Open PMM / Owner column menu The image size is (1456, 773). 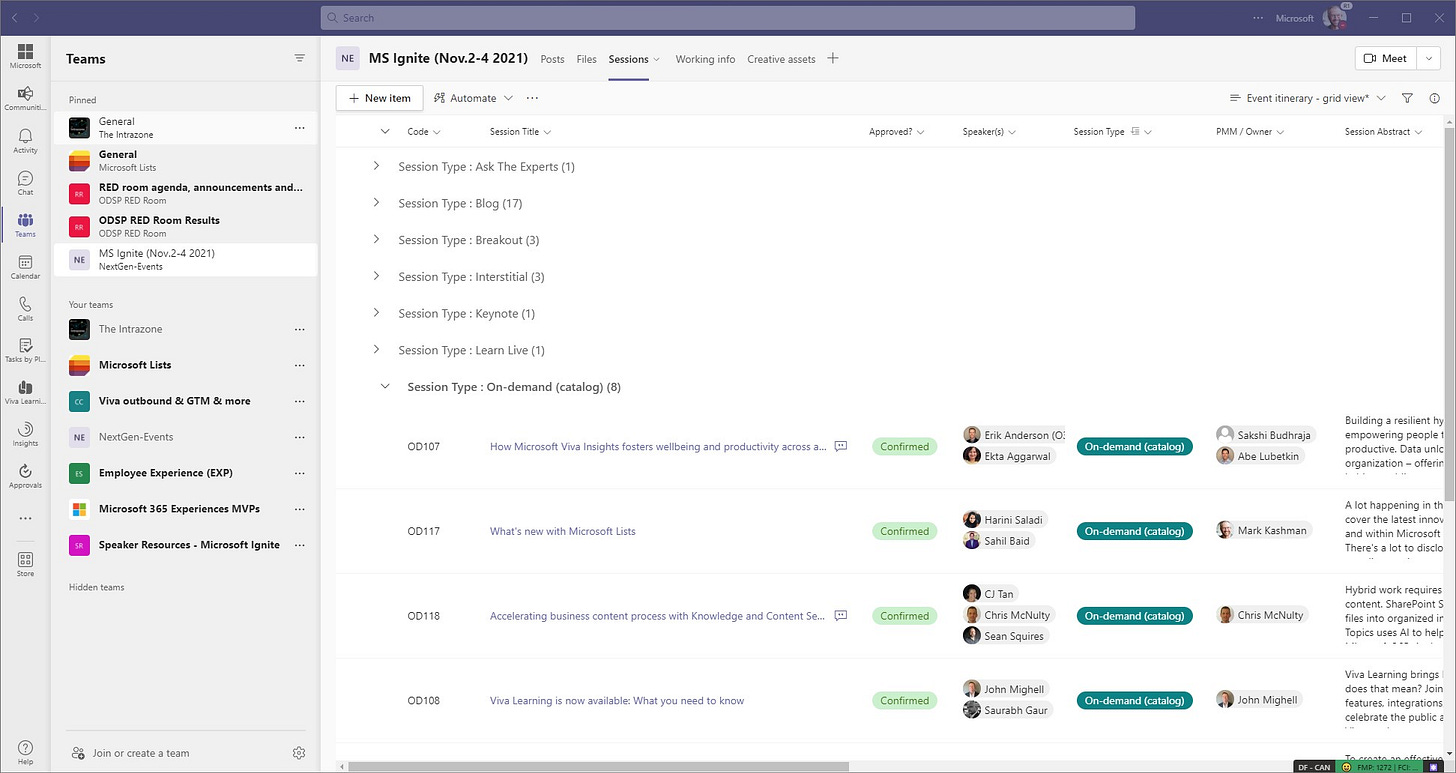pos(1250,132)
